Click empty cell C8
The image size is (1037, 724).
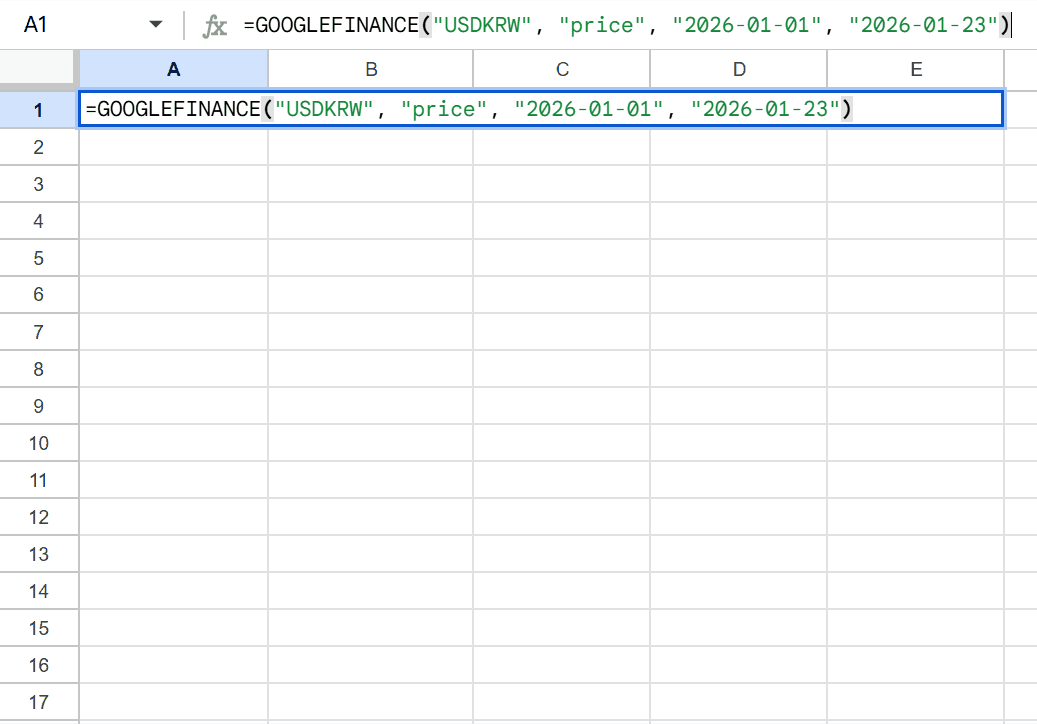click(561, 369)
